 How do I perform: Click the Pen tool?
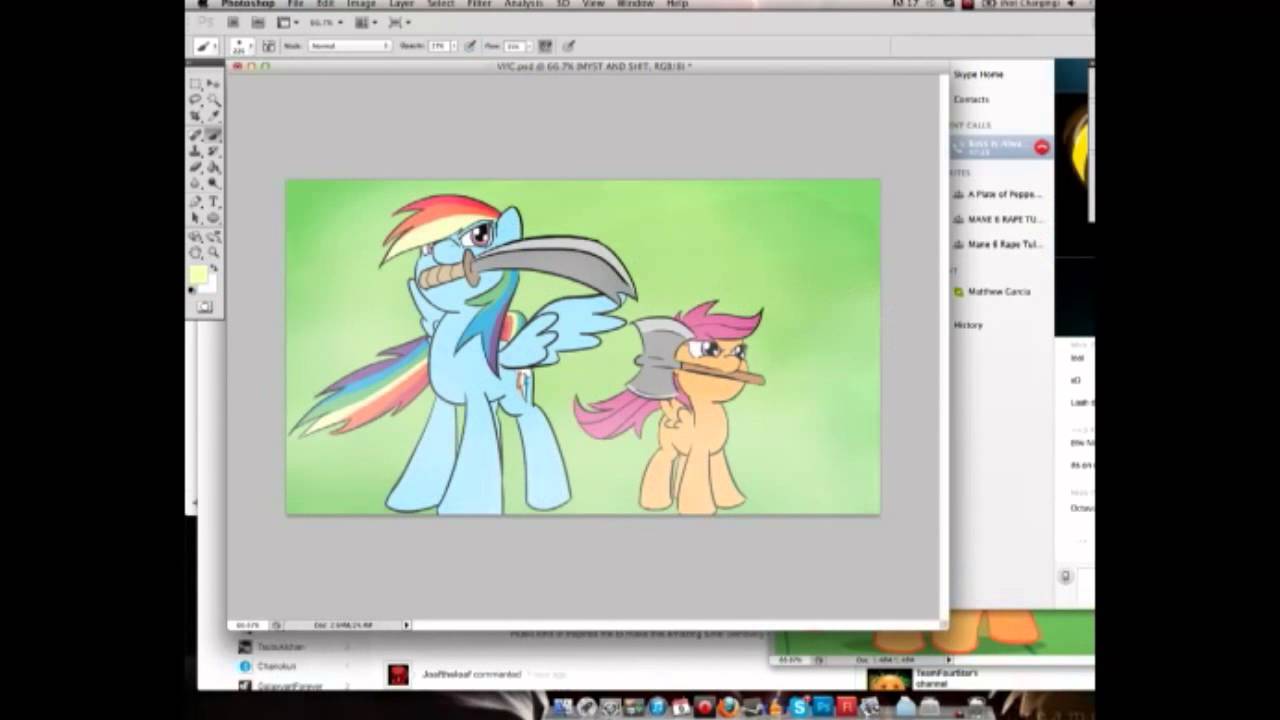point(196,201)
